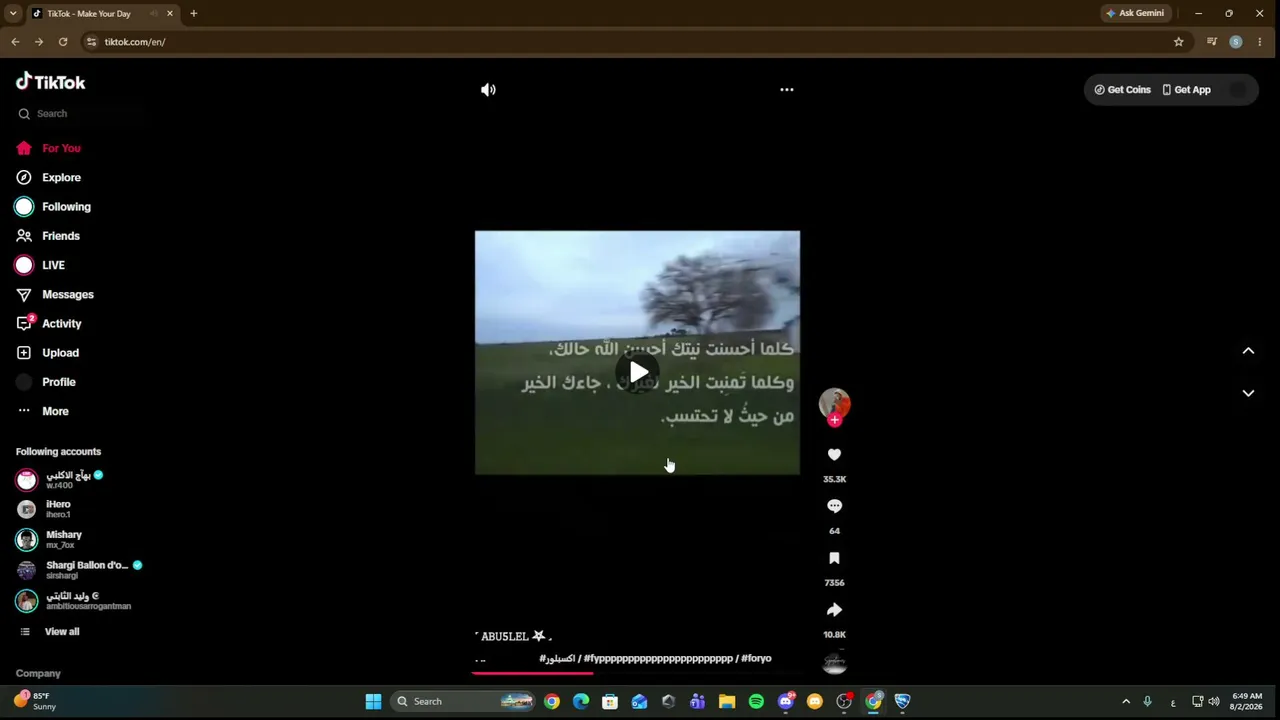This screenshot has width=1280, height=720.
Task: Click the #foryo hashtag
Action: click(x=756, y=659)
